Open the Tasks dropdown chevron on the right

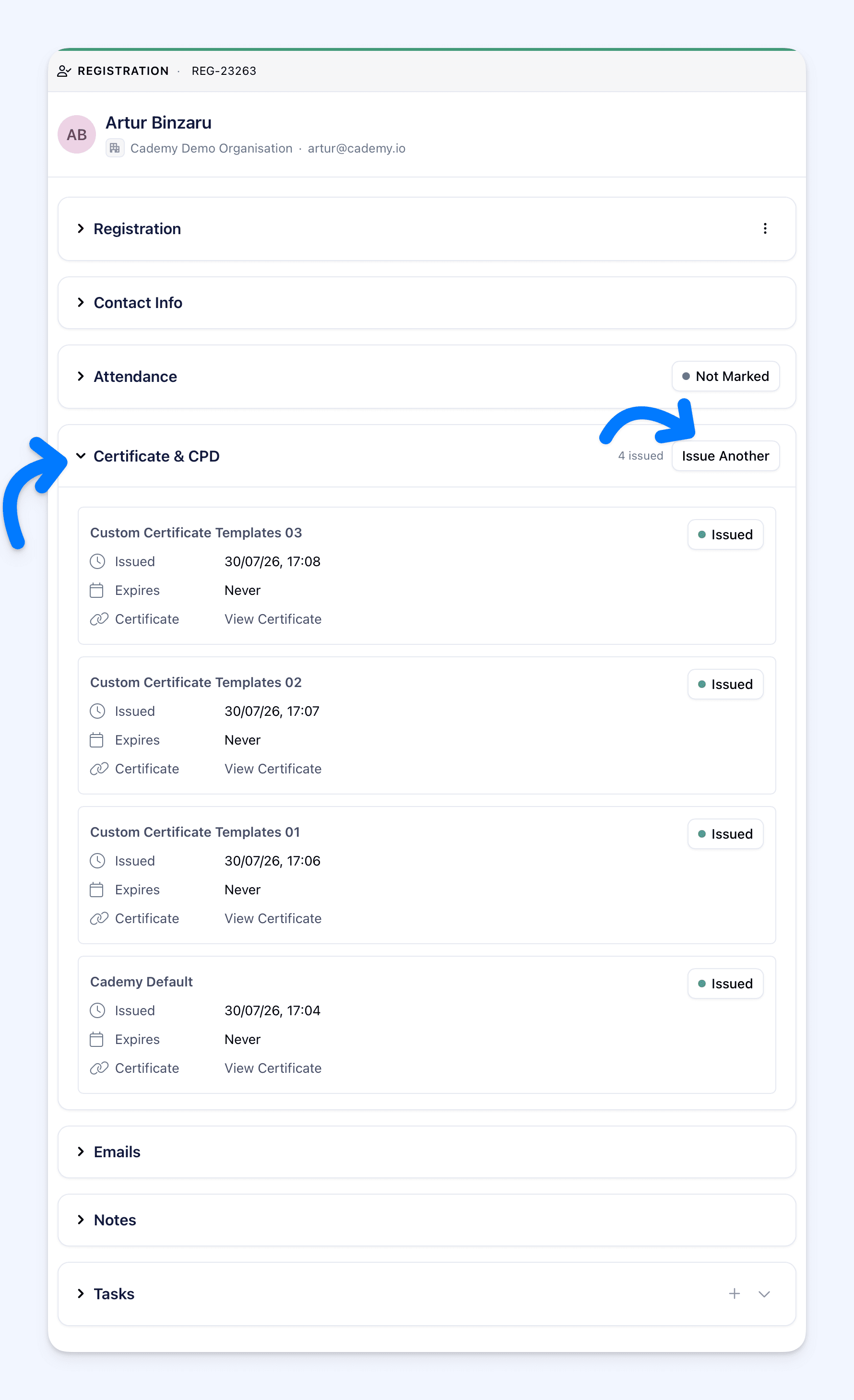[764, 1294]
